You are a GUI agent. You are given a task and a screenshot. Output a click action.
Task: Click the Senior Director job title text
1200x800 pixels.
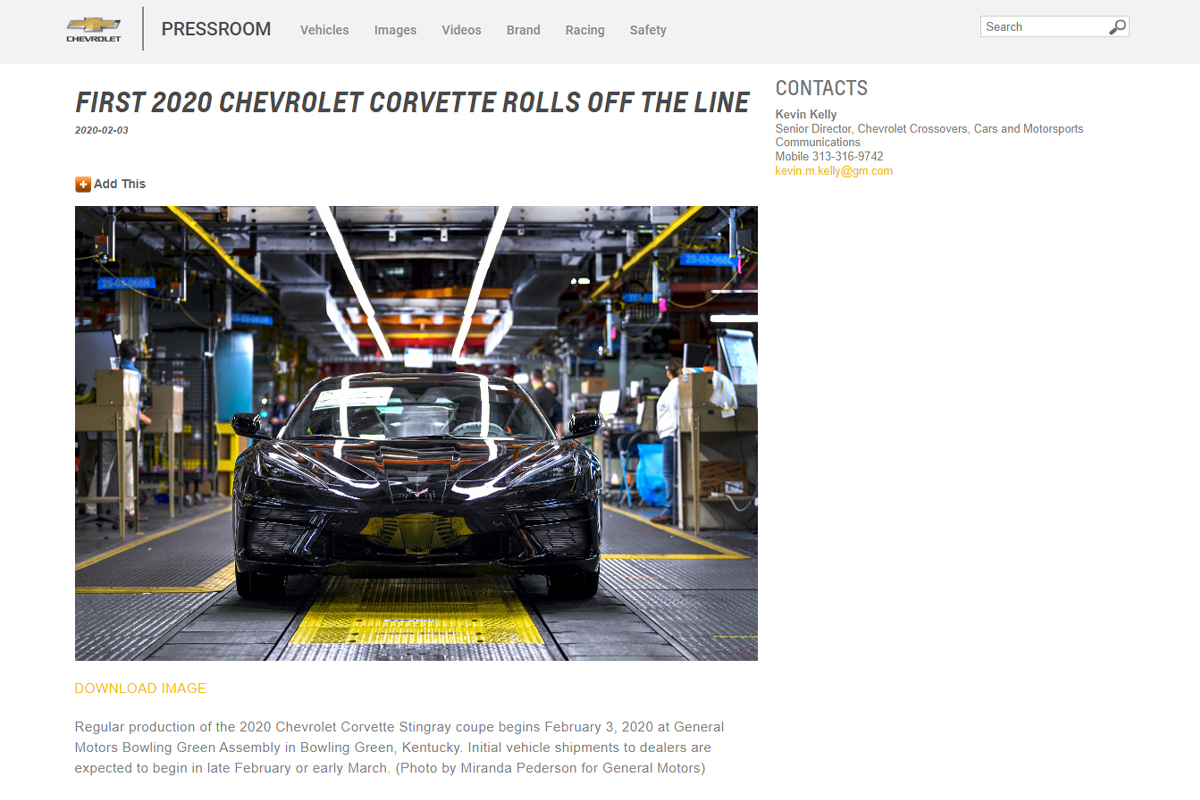coord(929,135)
